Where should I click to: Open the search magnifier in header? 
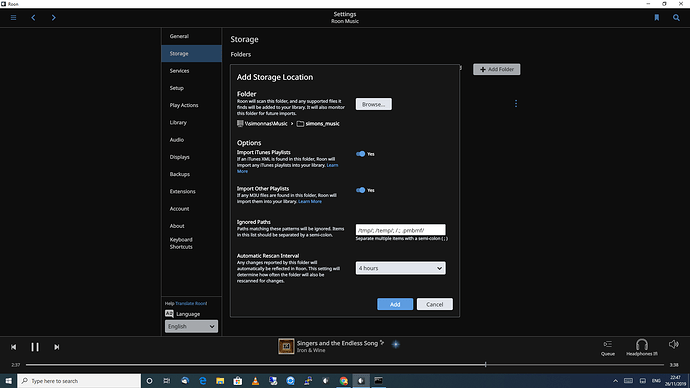click(x=676, y=18)
